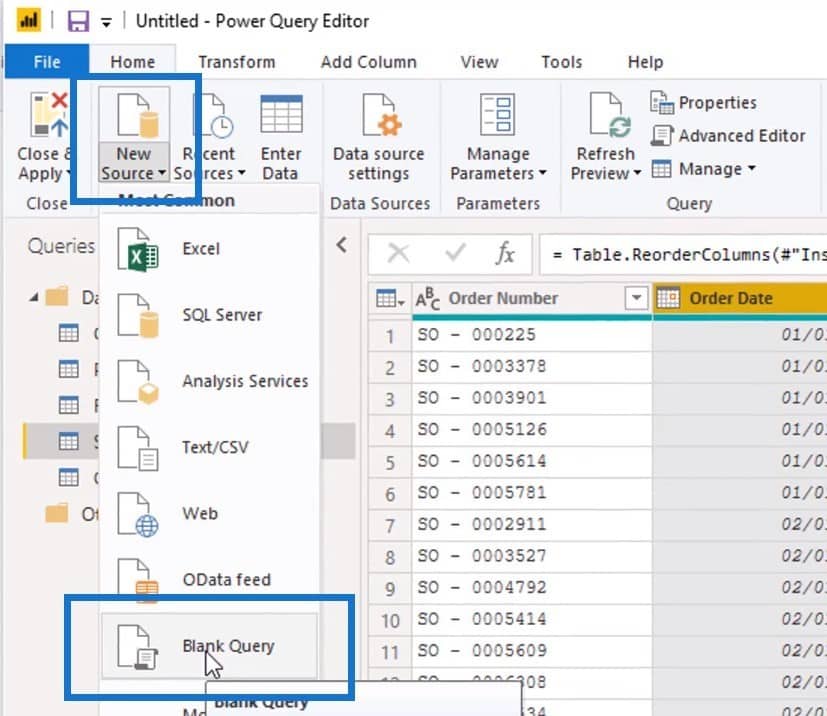The height and width of the screenshot is (716, 827).
Task: Cancel the formula with the X icon
Action: 399,254
